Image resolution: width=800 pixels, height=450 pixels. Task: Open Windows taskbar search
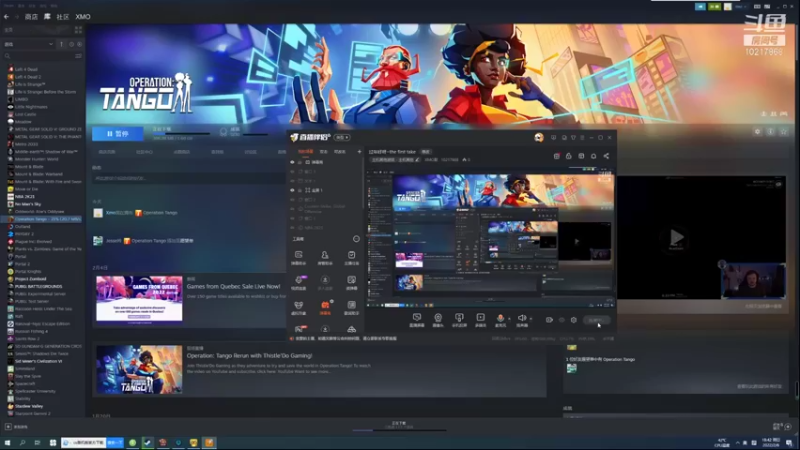(22, 442)
